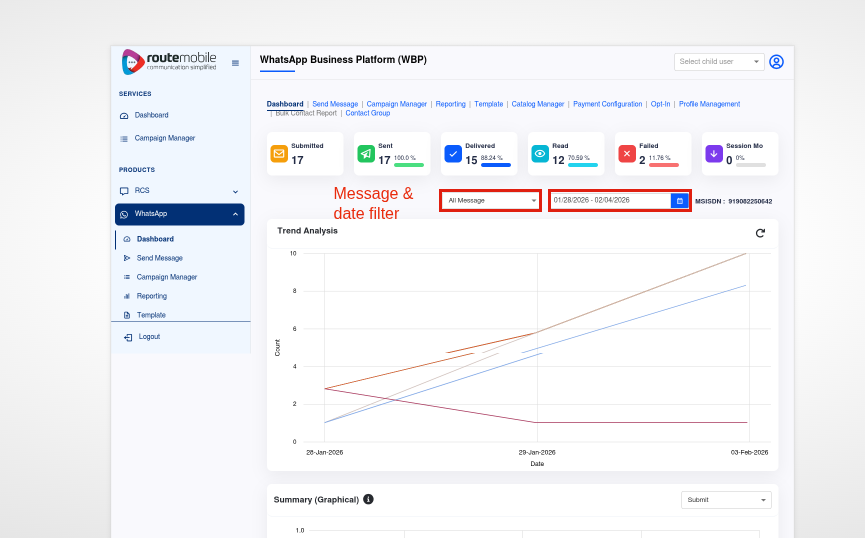Open the Contact Group link
The image size is (865, 538).
[367, 113]
